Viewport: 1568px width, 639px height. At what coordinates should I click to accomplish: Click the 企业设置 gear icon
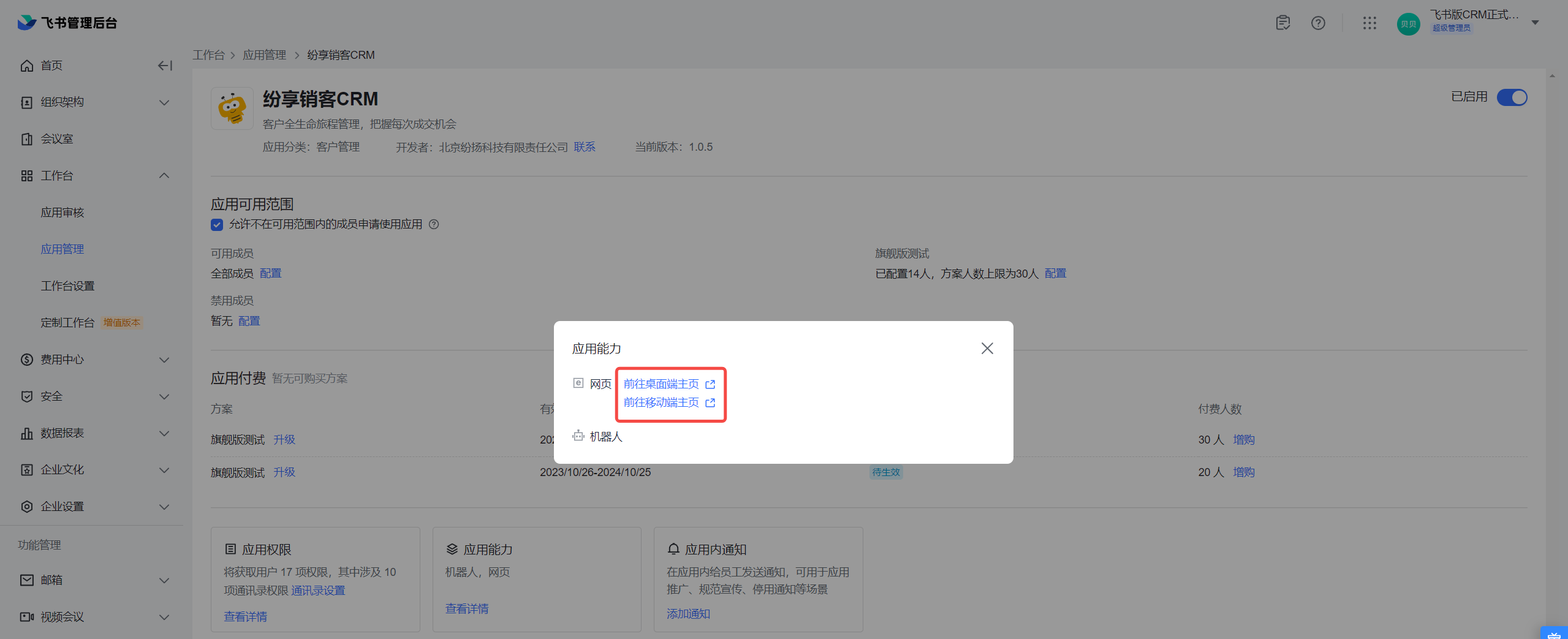click(27, 507)
